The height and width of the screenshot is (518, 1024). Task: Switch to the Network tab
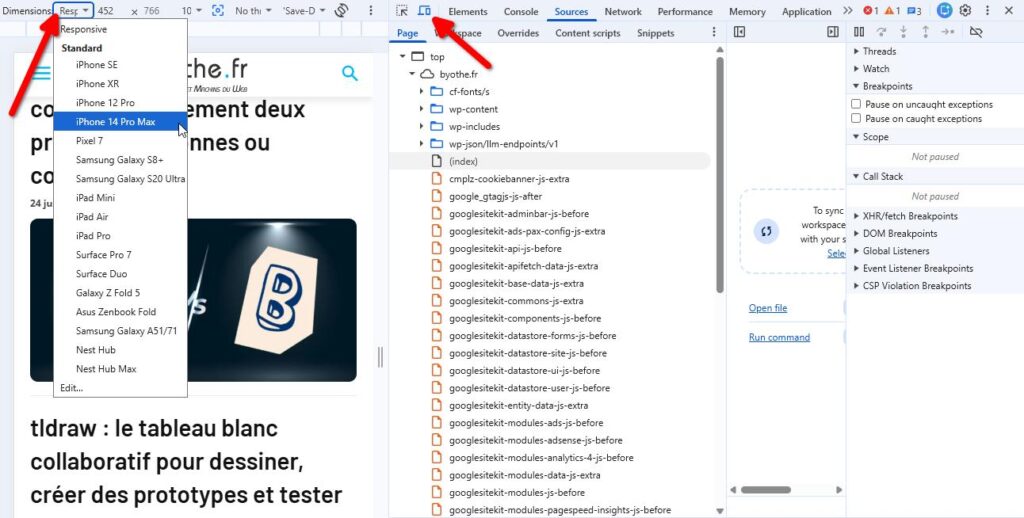[x=623, y=11]
